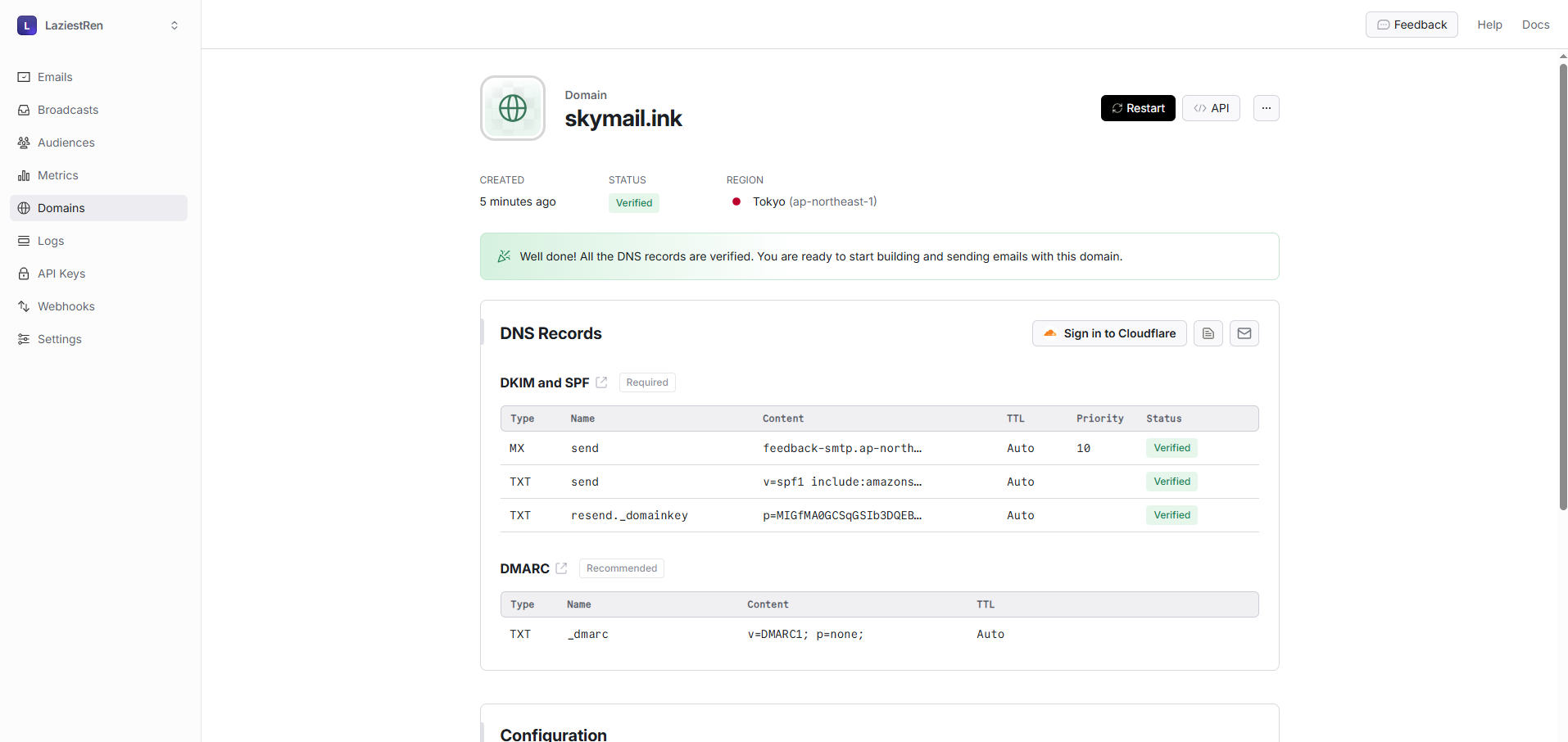Image resolution: width=1568 pixels, height=742 pixels.
Task: Click the page vertical scrollbar
Action: coord(1562,287)
